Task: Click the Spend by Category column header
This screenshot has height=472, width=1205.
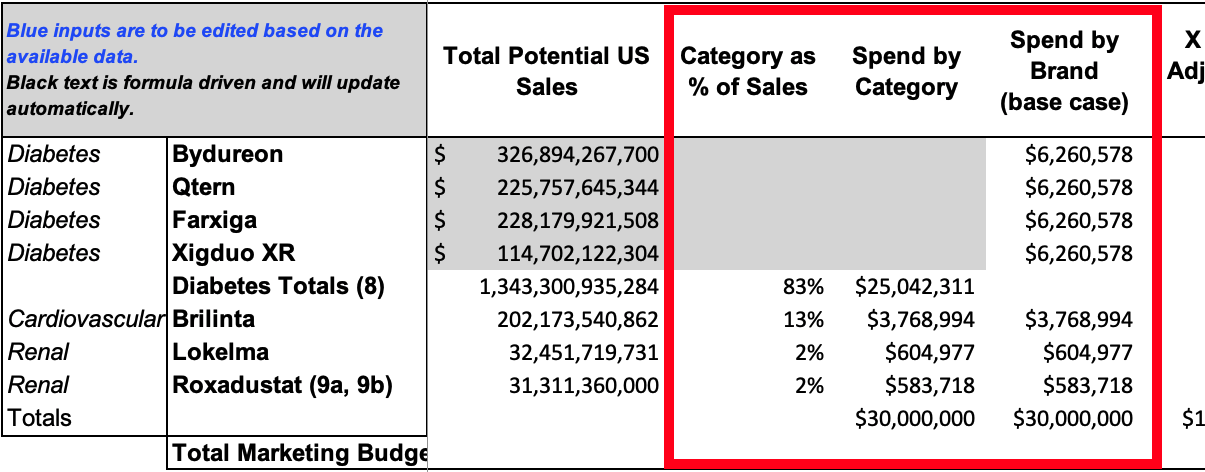Action: [908, 71]
